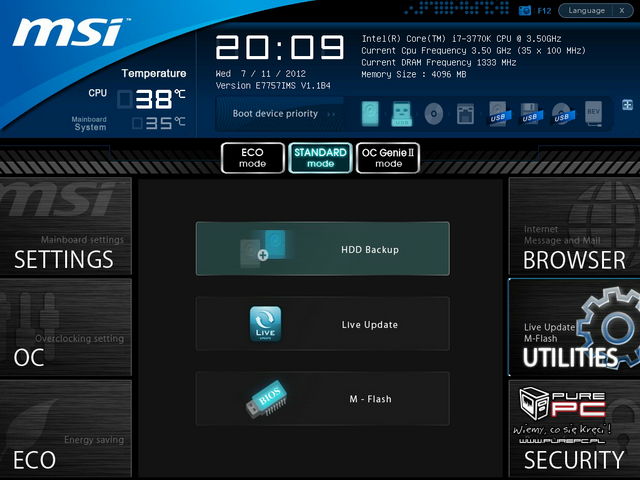Open the SECURITY menu

click(574, 429)
